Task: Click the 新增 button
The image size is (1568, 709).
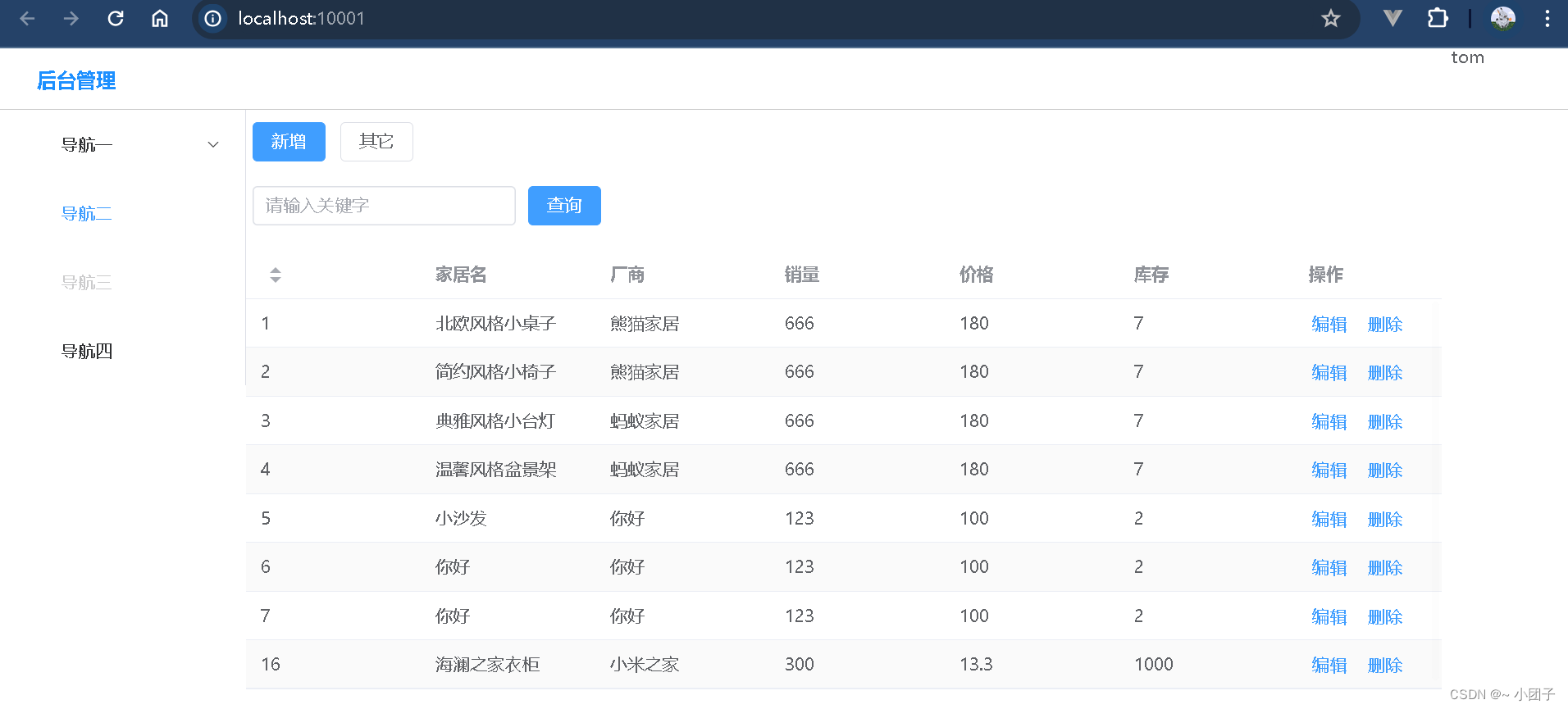Action: click(289, 142)
